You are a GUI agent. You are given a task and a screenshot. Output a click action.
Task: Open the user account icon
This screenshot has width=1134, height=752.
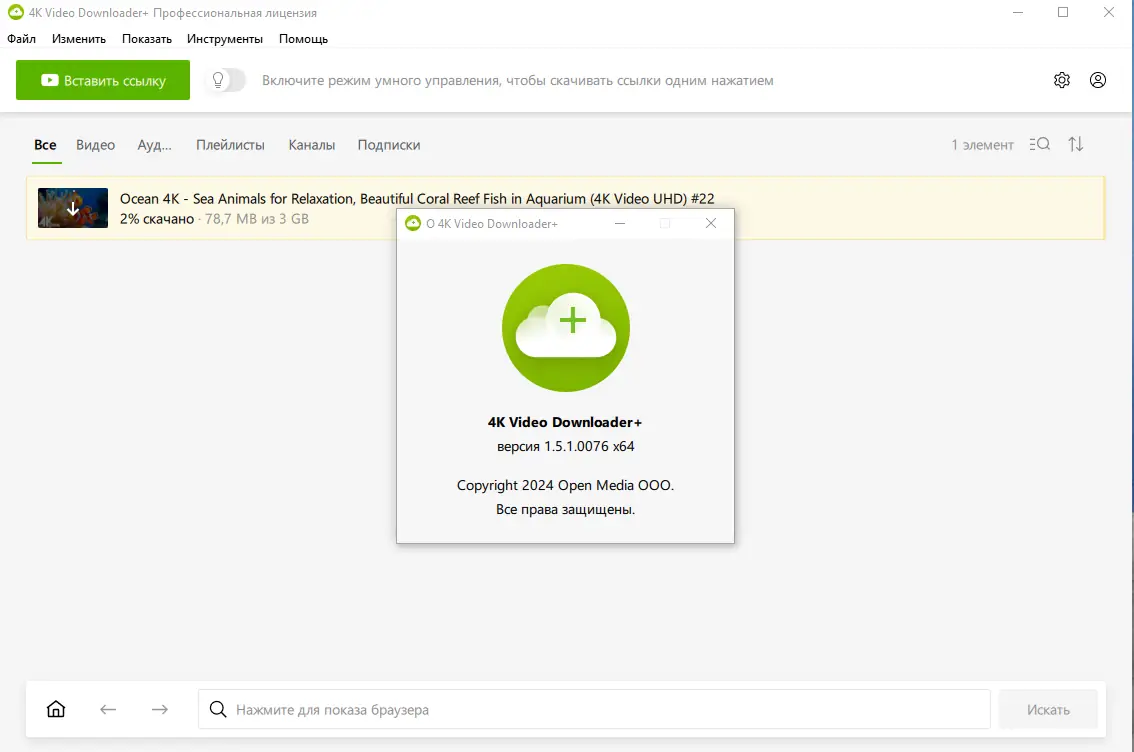(1097, 80)
